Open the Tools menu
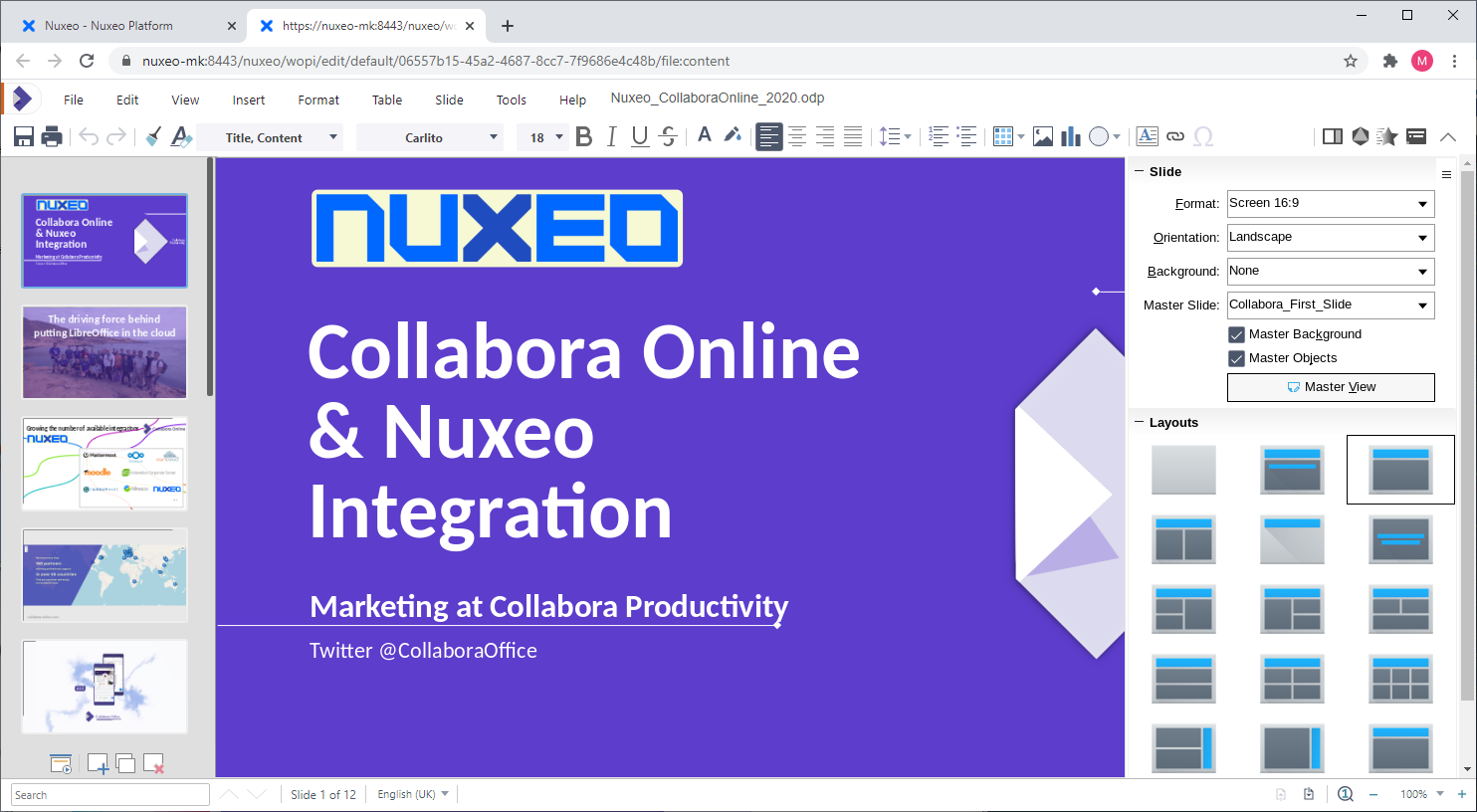This screenshot has height=812, width=1477. pos(512,100)
